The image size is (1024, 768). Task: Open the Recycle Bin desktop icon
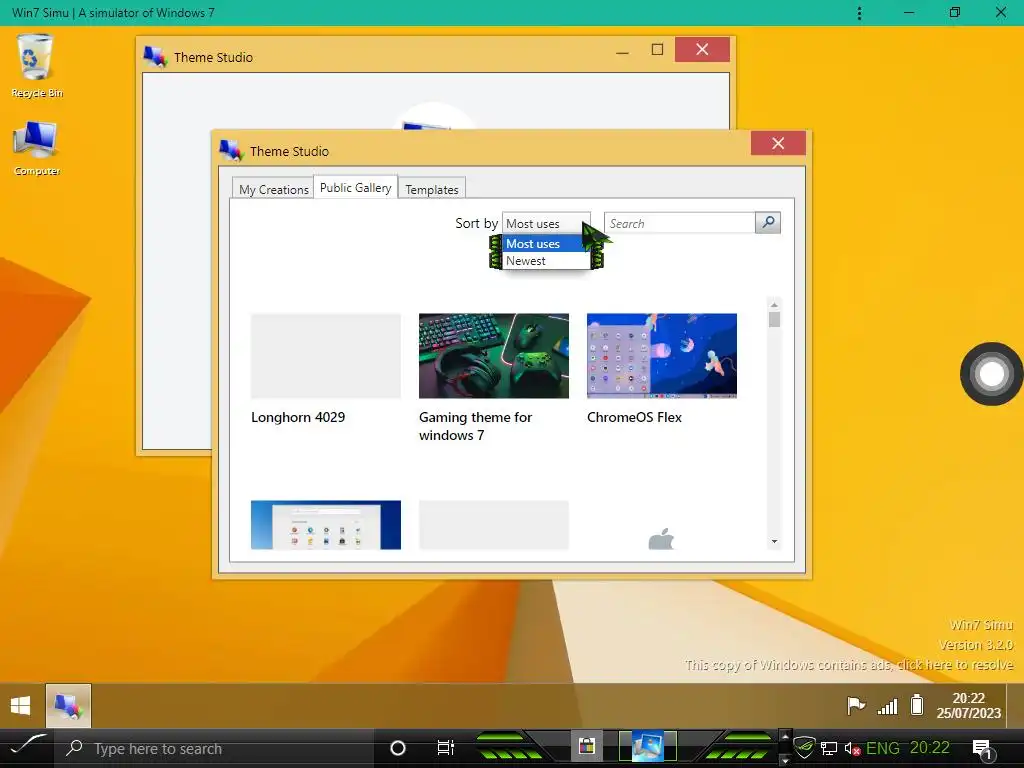(x=36, y=65)
